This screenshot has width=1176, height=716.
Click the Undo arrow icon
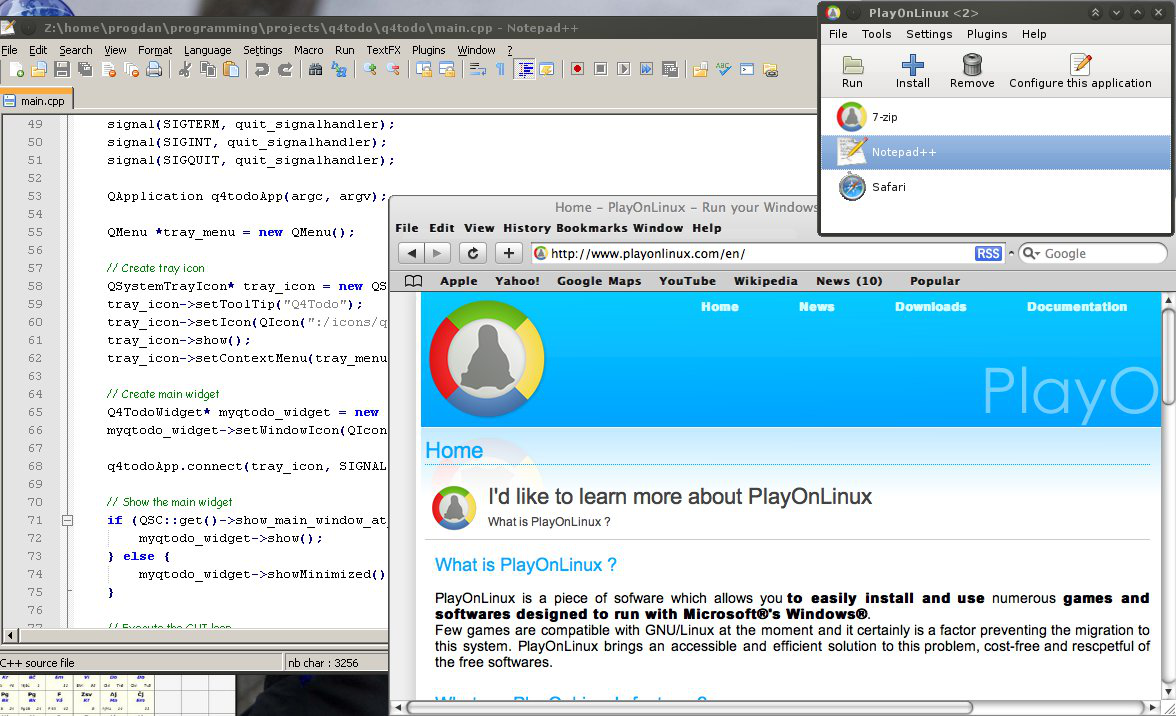pos(261,70)
